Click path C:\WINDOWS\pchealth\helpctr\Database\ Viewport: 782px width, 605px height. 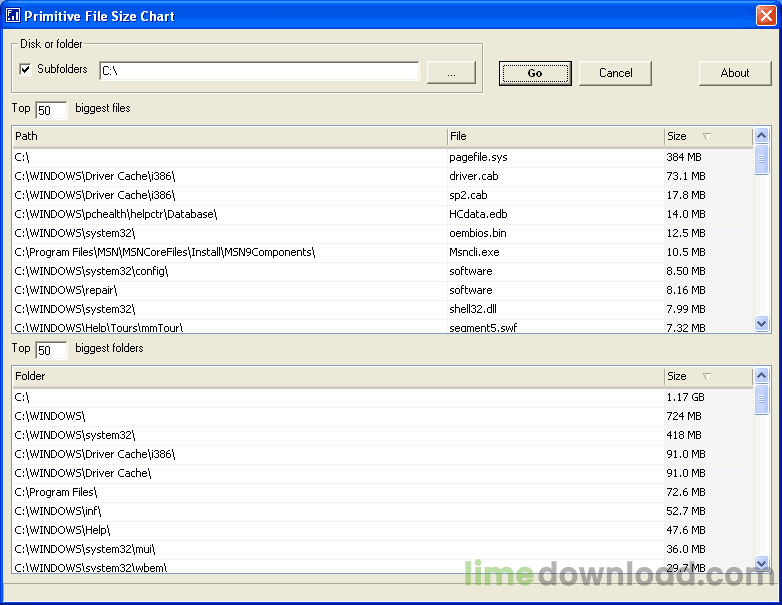point(116,214)
